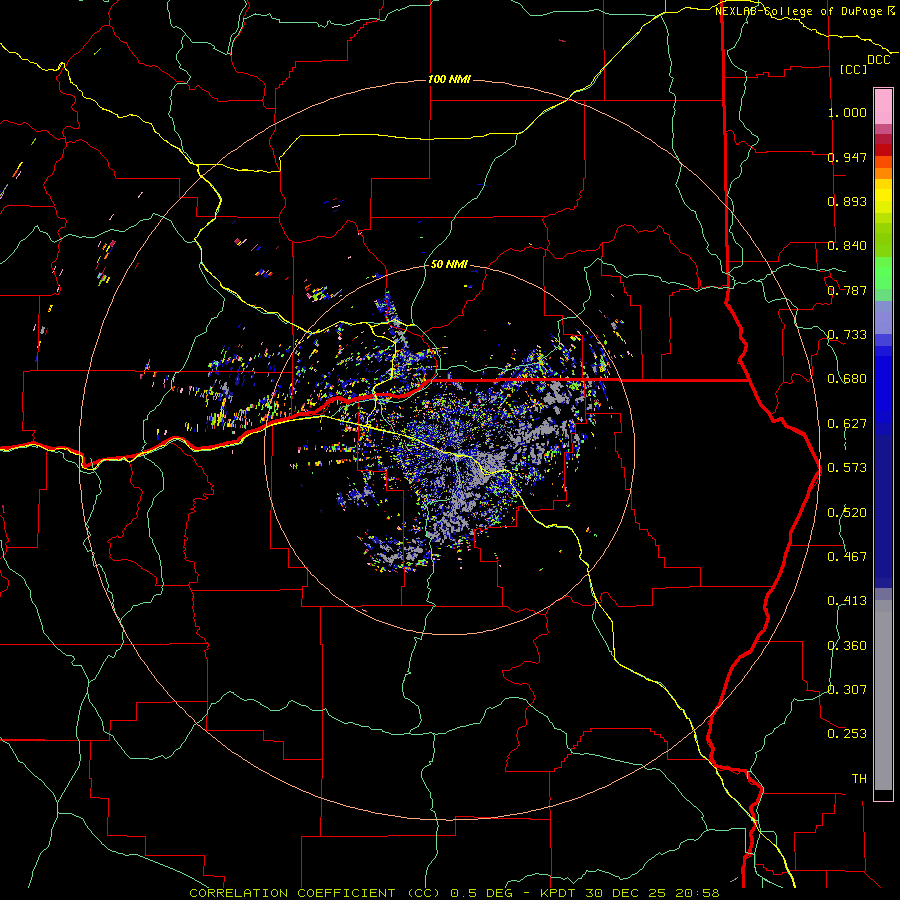This screenshot has height=900, width=900.
Task: Click the 100 NMI range ring label
Action: (449, 79)
